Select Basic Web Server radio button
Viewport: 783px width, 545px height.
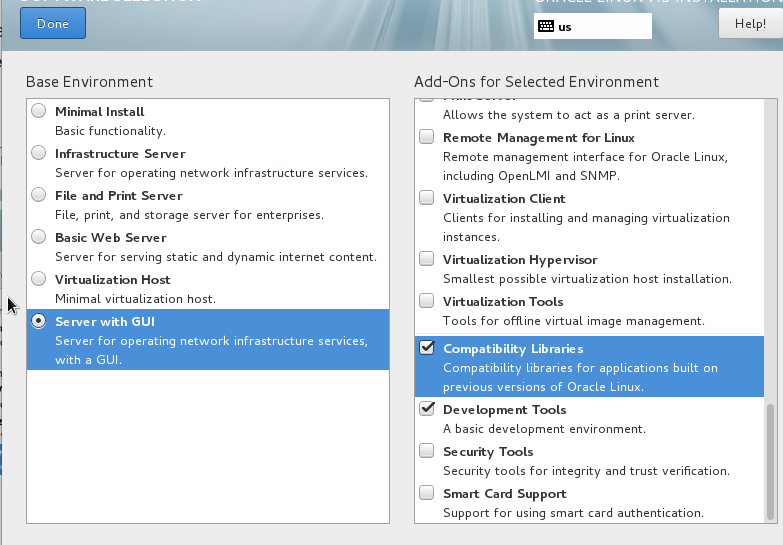point(38,236)
